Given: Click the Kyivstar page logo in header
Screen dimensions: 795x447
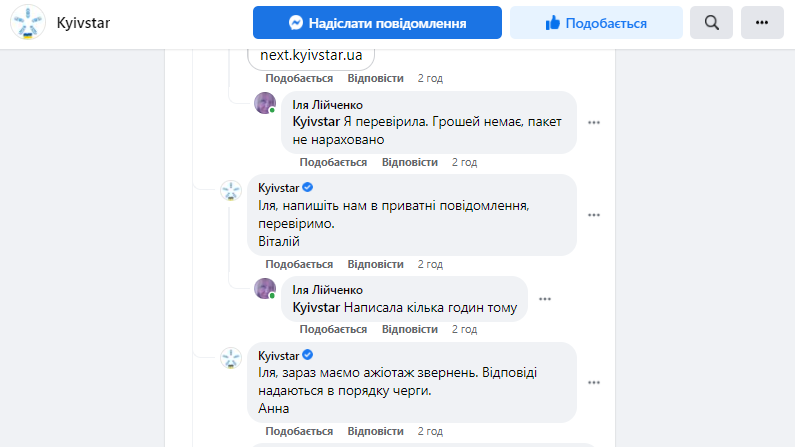Looking at the screenshot, I should tap(28, 22).
